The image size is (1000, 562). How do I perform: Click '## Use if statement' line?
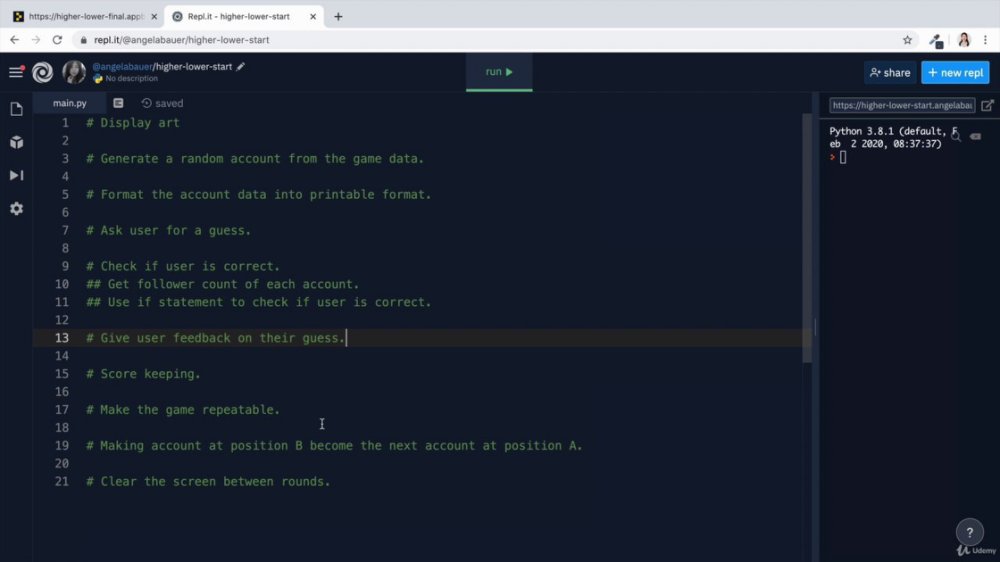tap(259, 302)
